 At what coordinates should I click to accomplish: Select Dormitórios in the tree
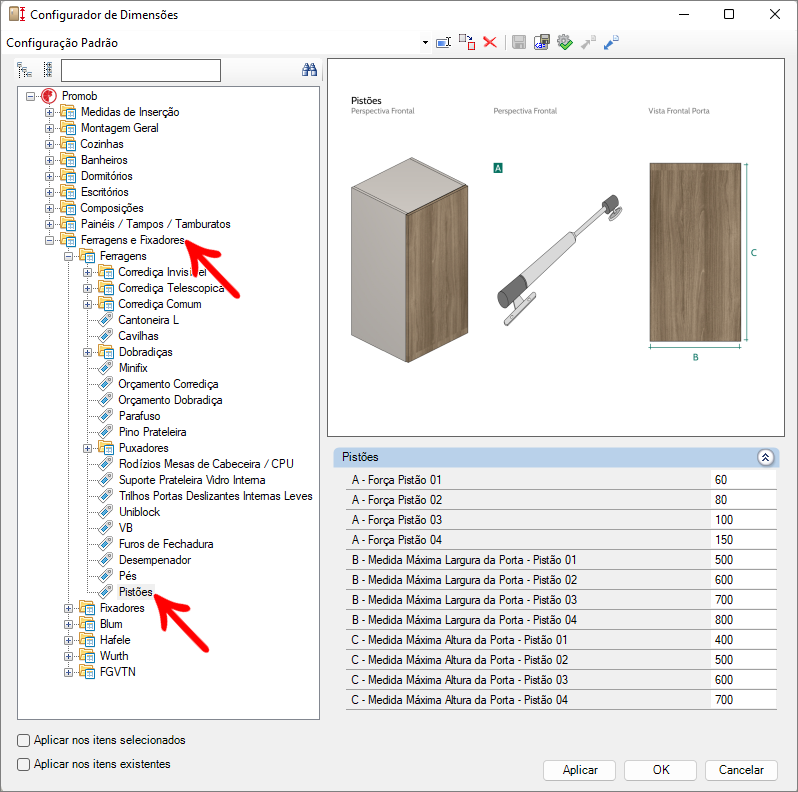pos(106,176)
